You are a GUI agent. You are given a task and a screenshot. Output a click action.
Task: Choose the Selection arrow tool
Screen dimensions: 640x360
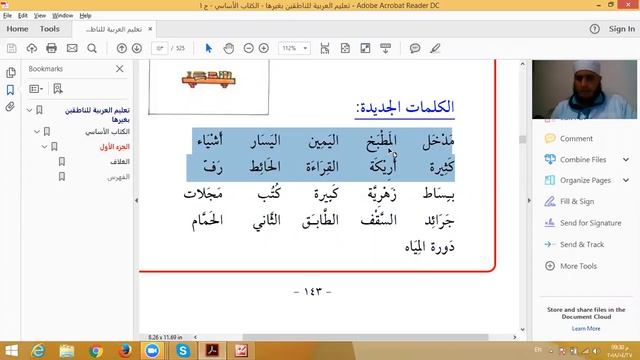tap(209, 48)
